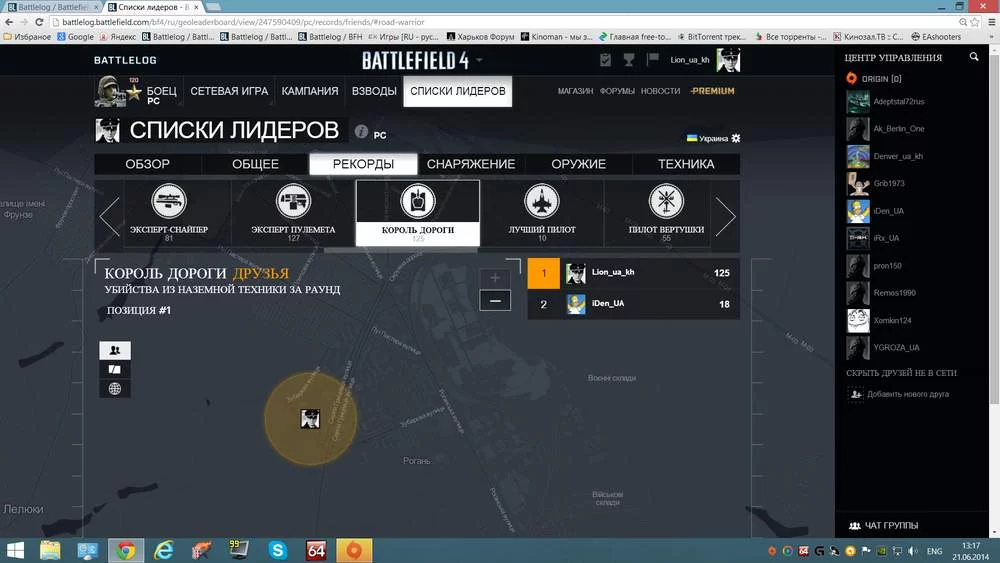1000x563 pixels.
Task: Toggle Скрыть друзей не в сети
Action: coord(901,373)
